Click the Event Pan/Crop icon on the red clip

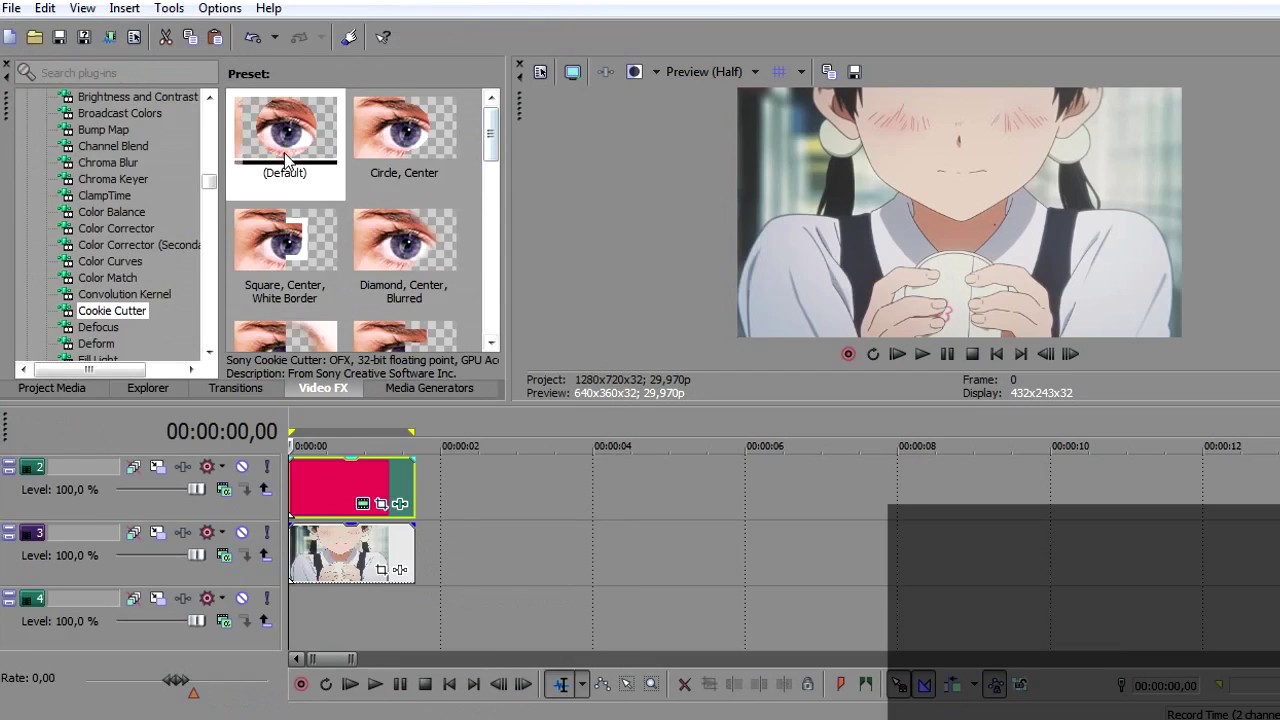point(381,504)
